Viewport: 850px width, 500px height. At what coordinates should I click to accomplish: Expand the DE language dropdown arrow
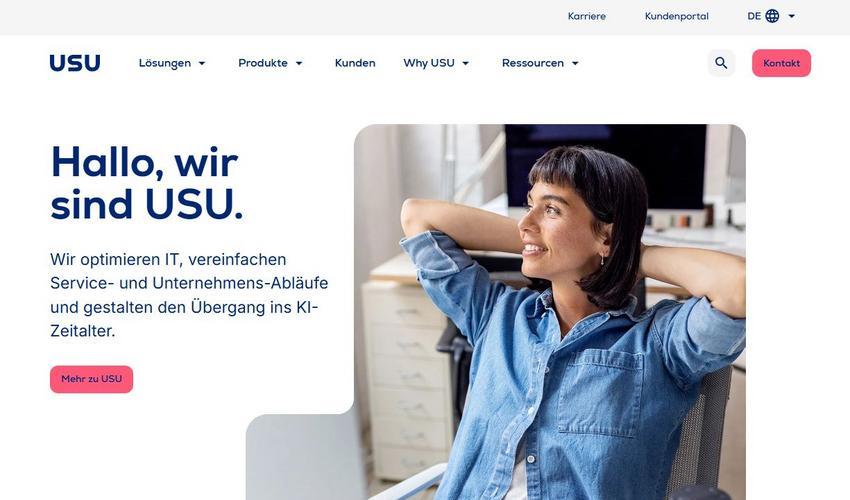point(791,16)
